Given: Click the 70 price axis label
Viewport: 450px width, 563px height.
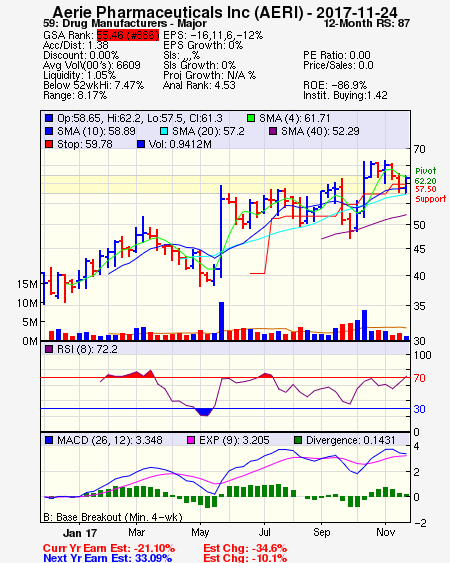Looking at the screenshot, I should coord(419,149).
